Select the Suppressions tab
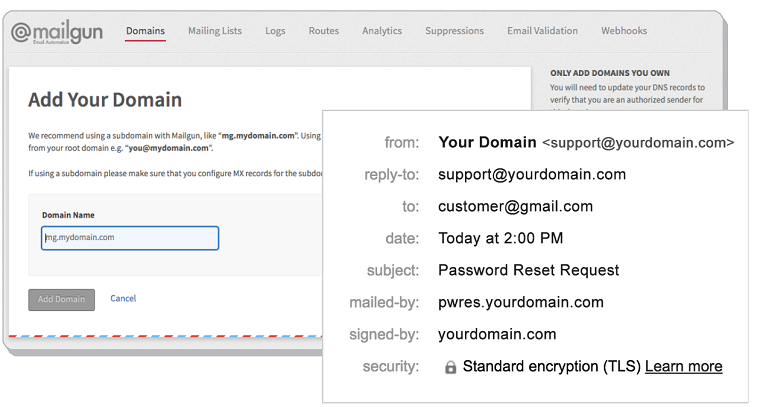Viewport: 760px width, 407px height. 454,31
